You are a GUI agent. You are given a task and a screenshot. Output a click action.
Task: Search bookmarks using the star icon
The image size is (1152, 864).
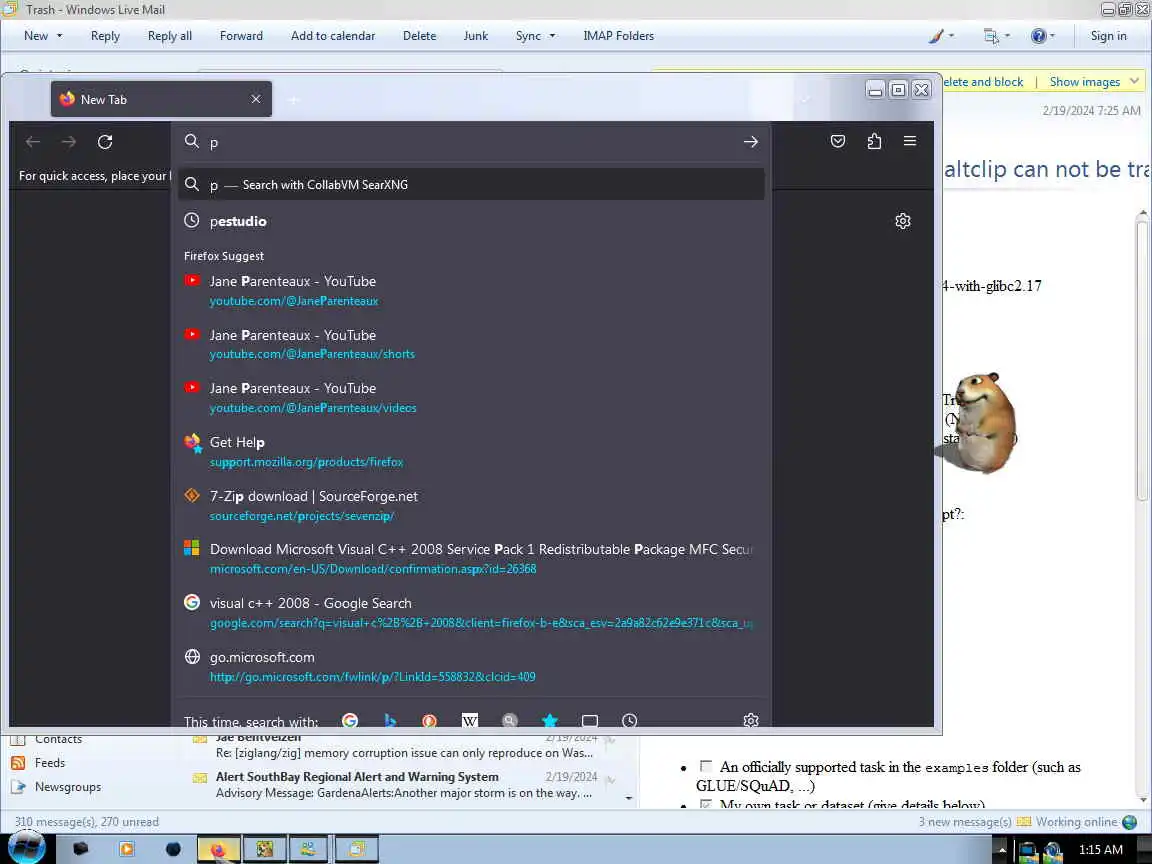pyautogui.click(x=550, y=720)
